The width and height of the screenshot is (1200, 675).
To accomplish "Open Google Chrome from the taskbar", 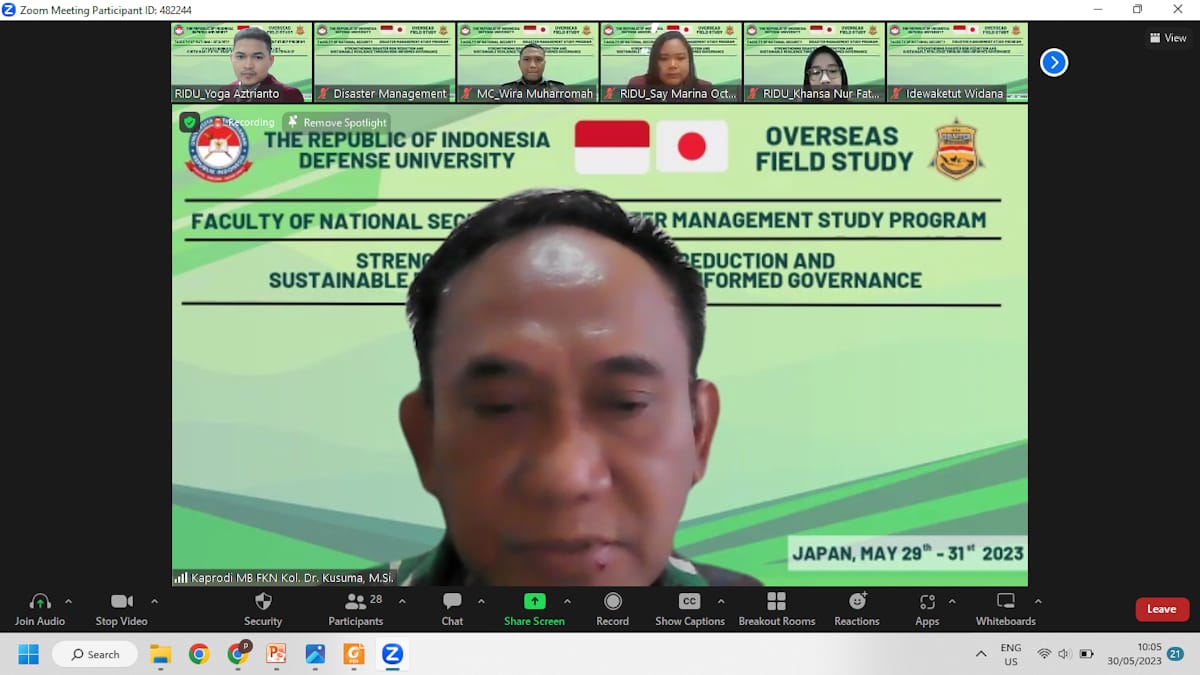I will 199,654.
